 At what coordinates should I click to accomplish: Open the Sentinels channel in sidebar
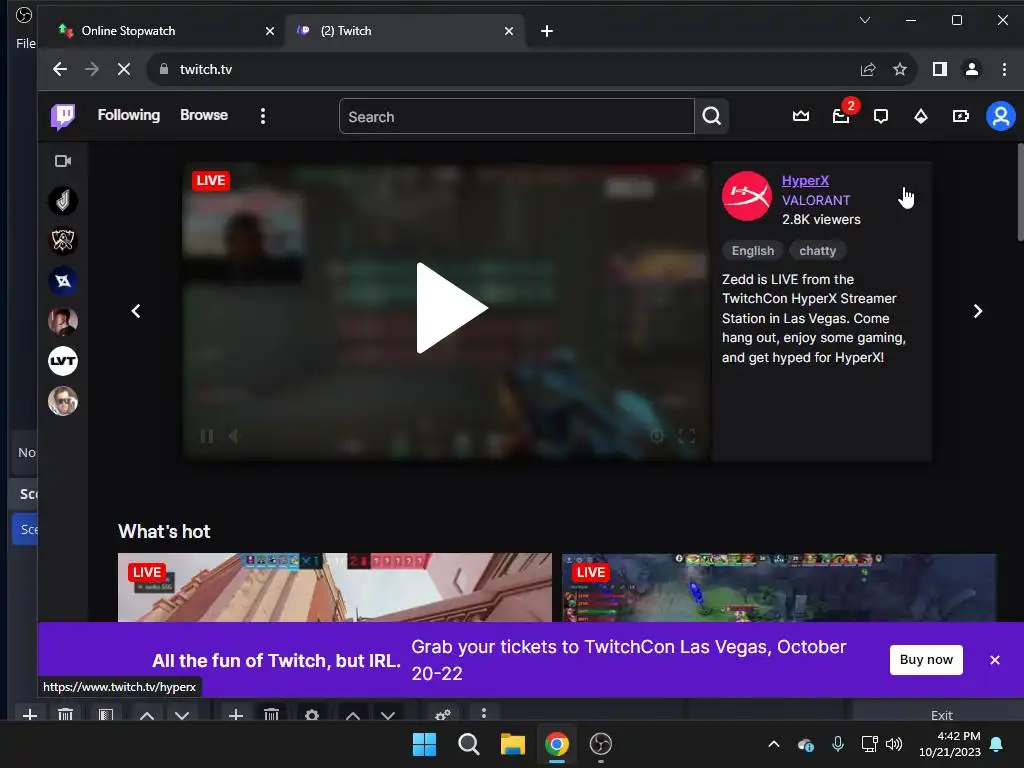63,200
